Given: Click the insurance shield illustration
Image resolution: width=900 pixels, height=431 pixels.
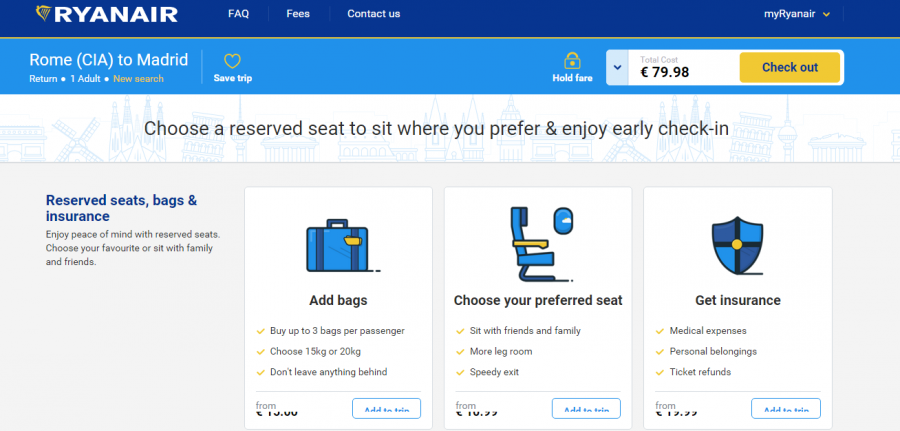Looking at the screenshot, I should pyautogui.click(x=738, y=245).
